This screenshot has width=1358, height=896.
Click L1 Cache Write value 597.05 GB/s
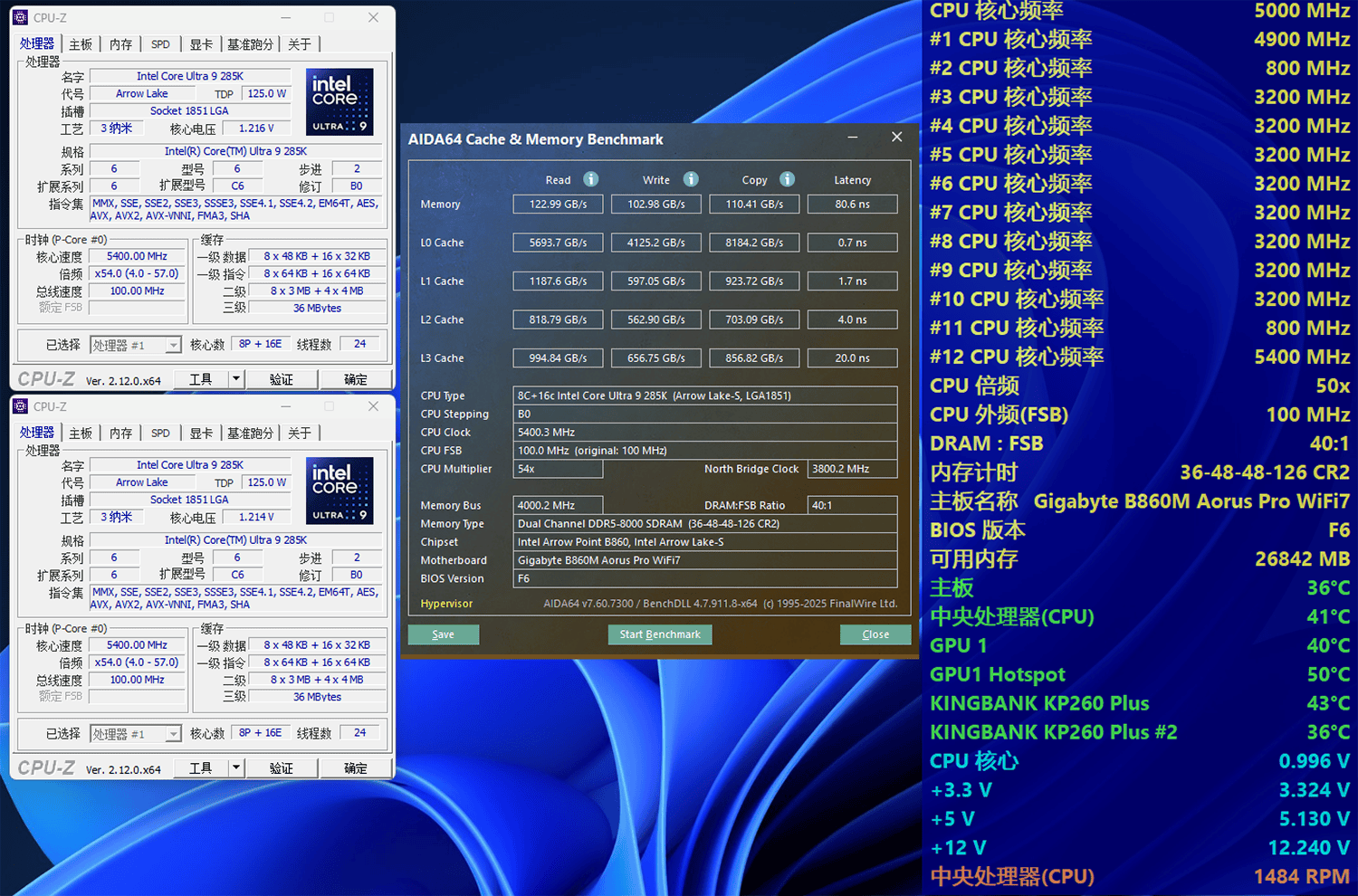point(656,281)
